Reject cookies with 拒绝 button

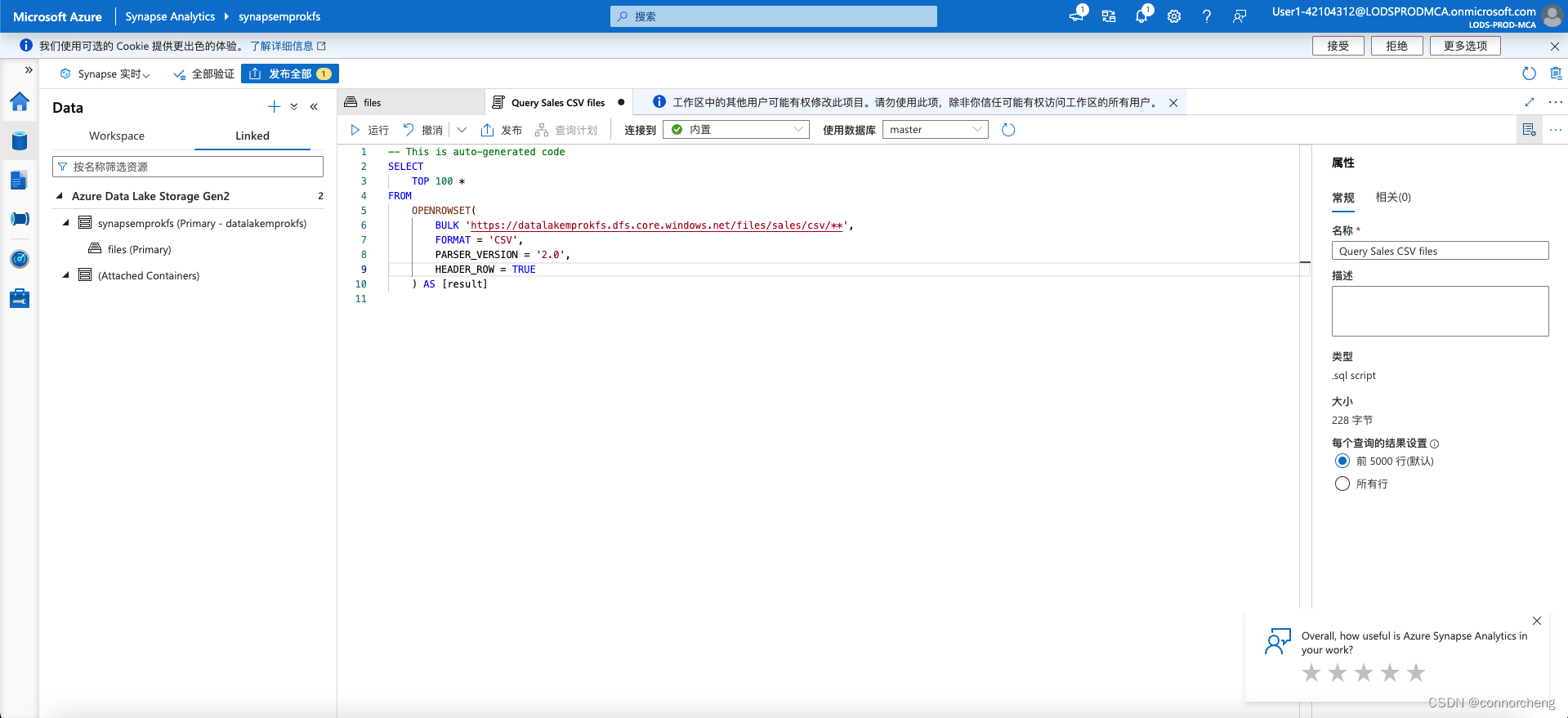pos(1396,46)
